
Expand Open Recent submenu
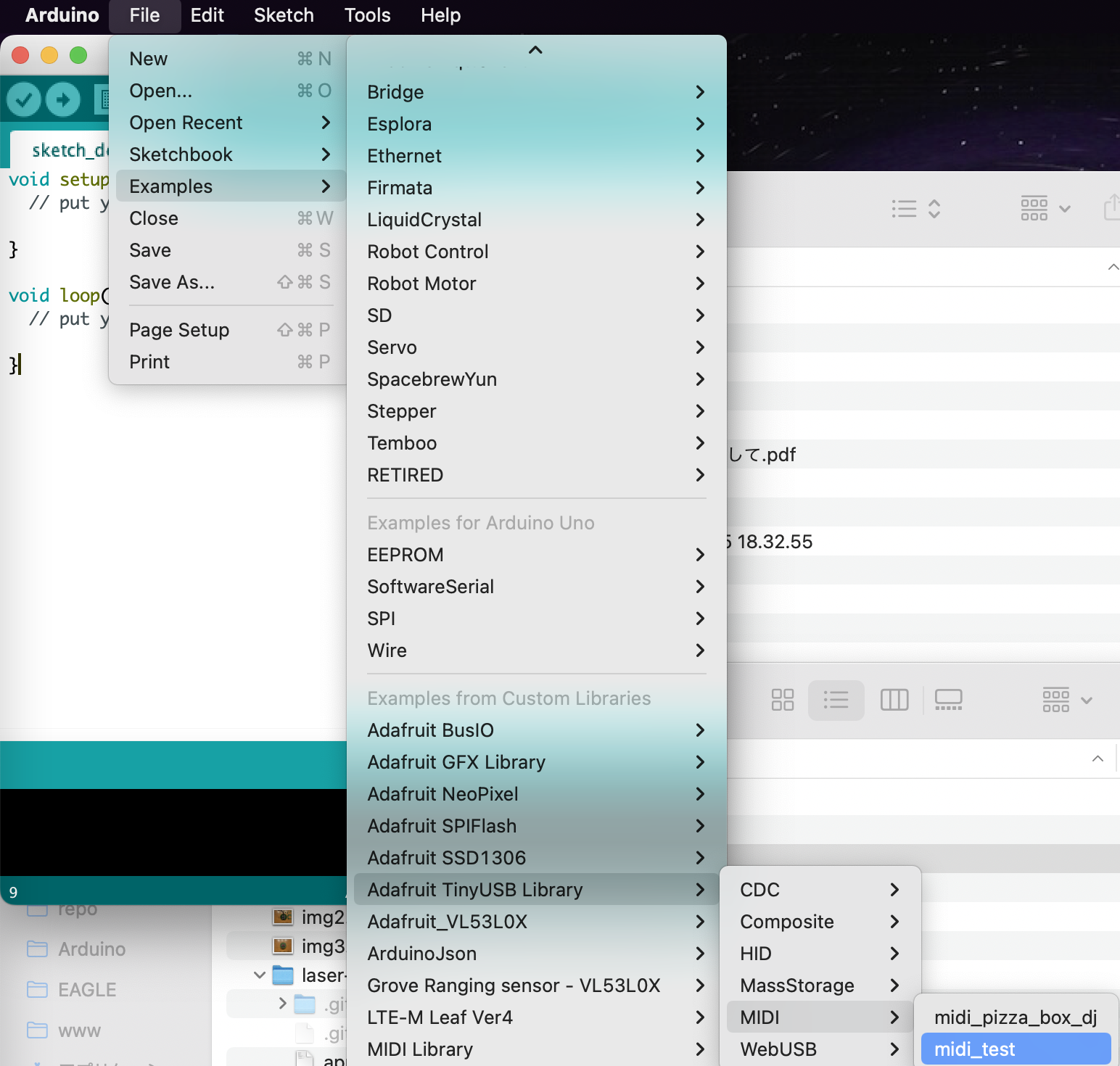click(231, 123)
